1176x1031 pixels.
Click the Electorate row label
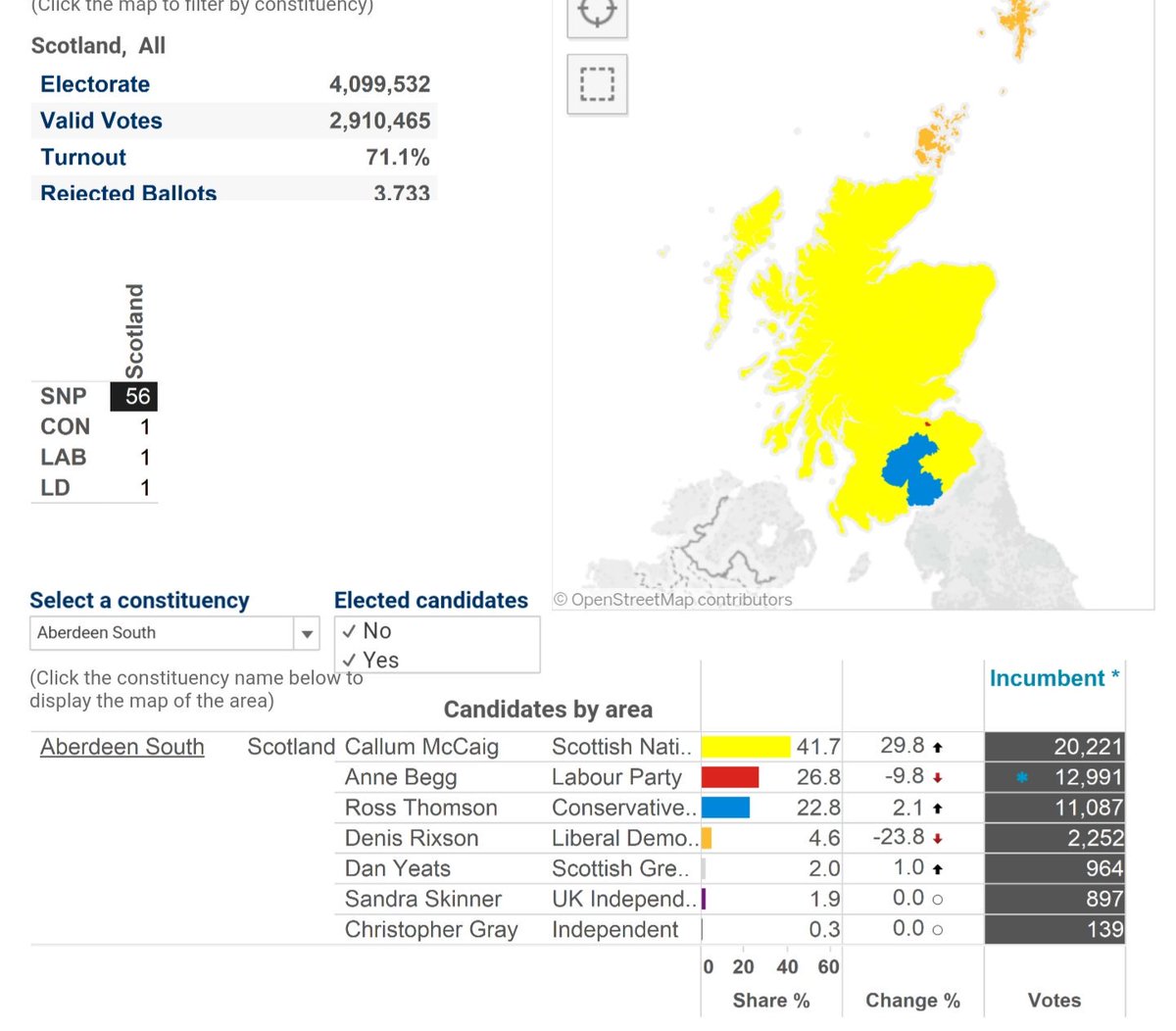(x=95, y=84)
